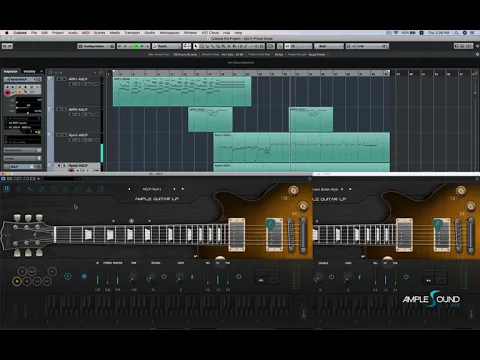Image resolution: width=480 pixels, height=360 pixels.
Task: Open the Configurations dropdown in the Cubase toolbar
Action: pos(96,46)
